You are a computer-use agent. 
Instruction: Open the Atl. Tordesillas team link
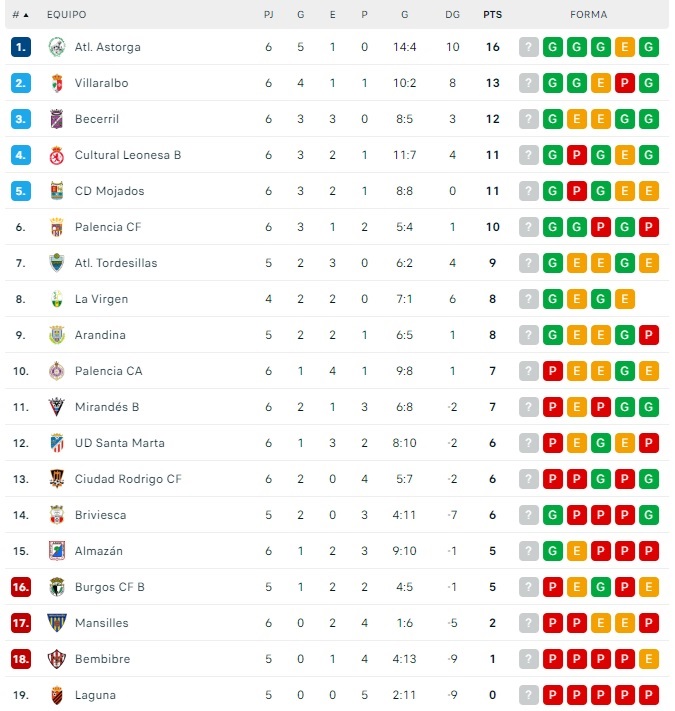115,263
